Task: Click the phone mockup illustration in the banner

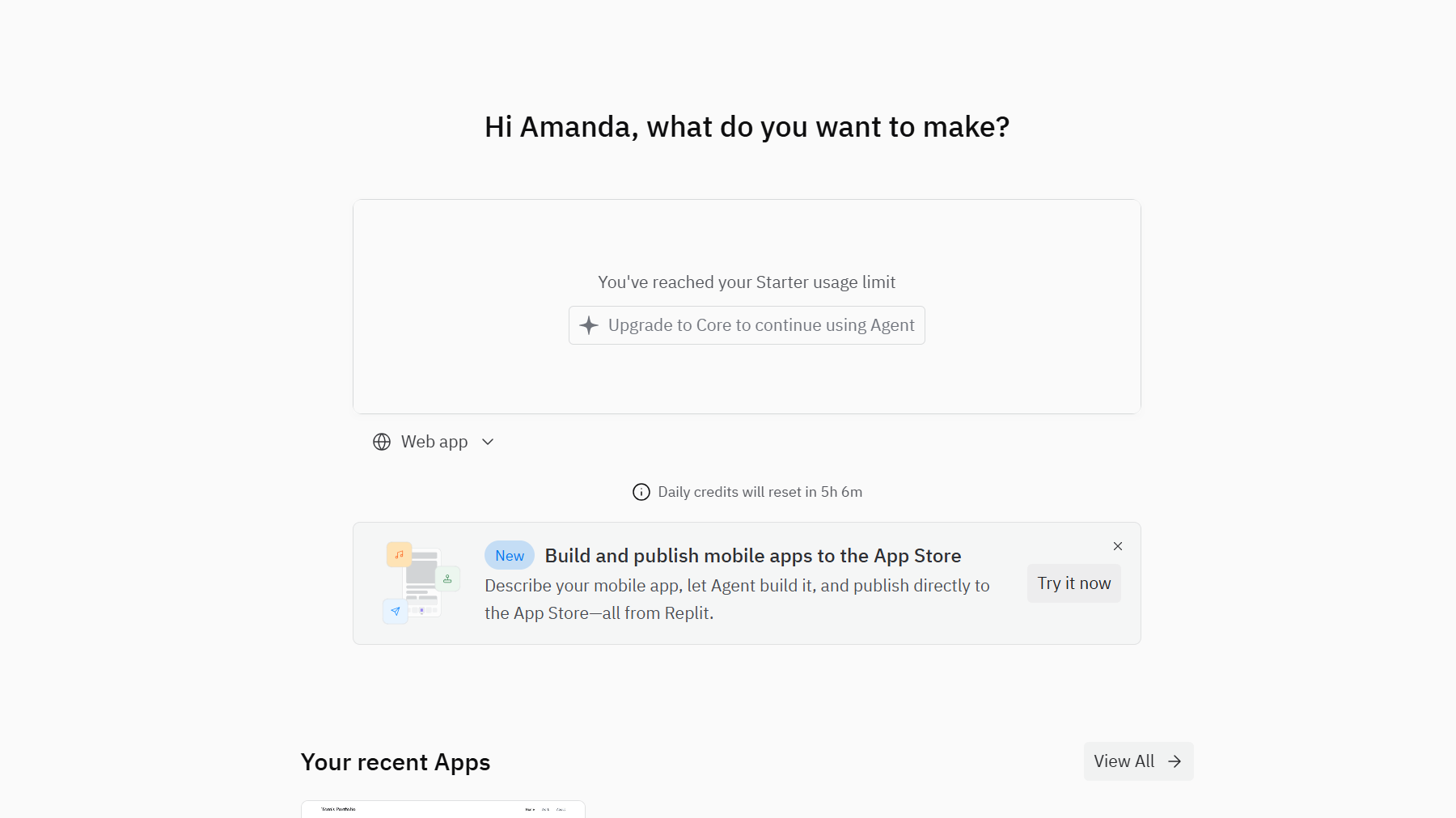Action: (x=421, y=583)
